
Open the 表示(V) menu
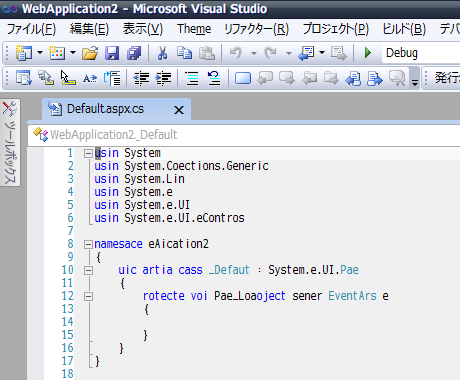click(143, 29)
